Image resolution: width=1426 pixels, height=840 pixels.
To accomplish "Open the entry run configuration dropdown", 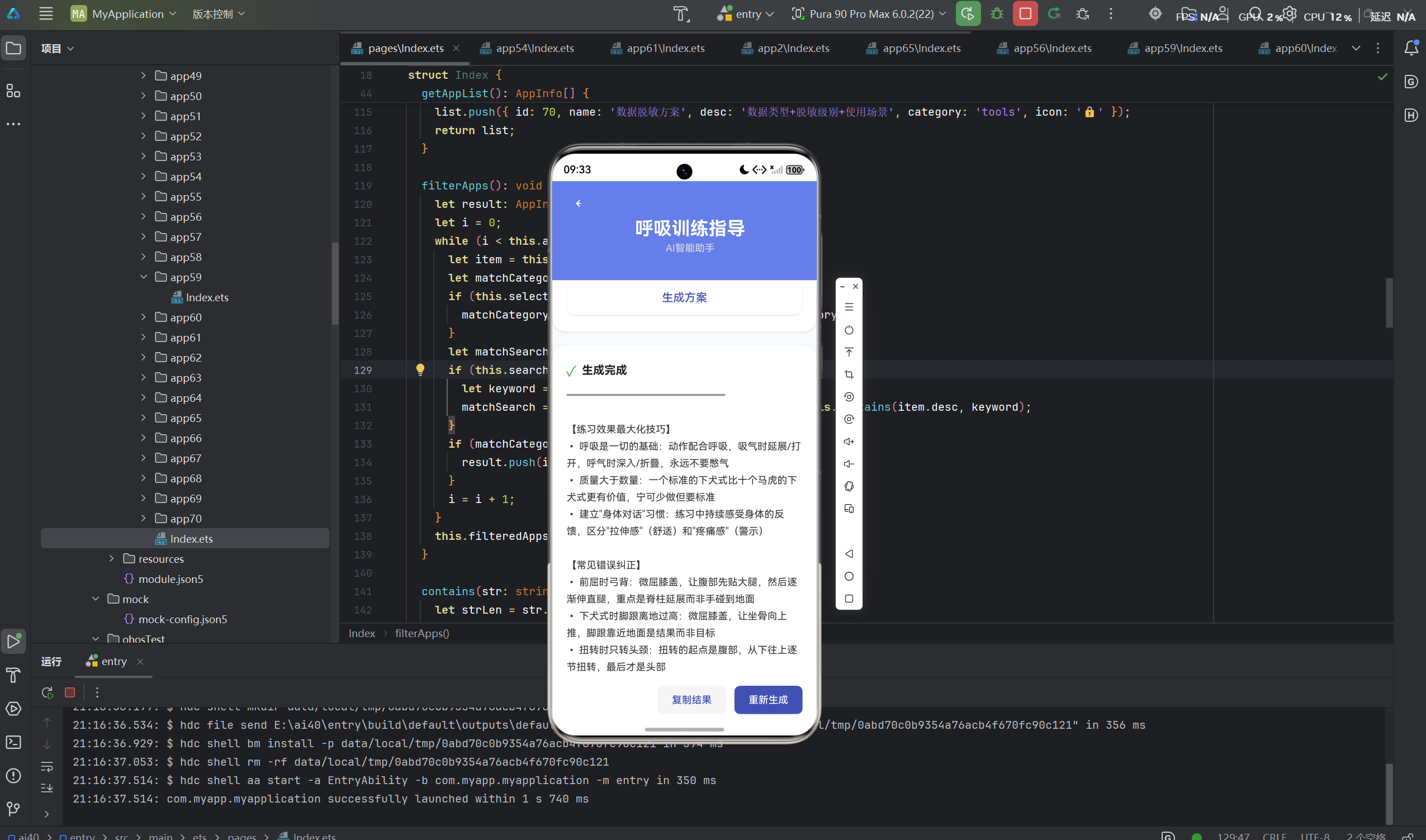I will pyautogui.click(x=745, y=13).
